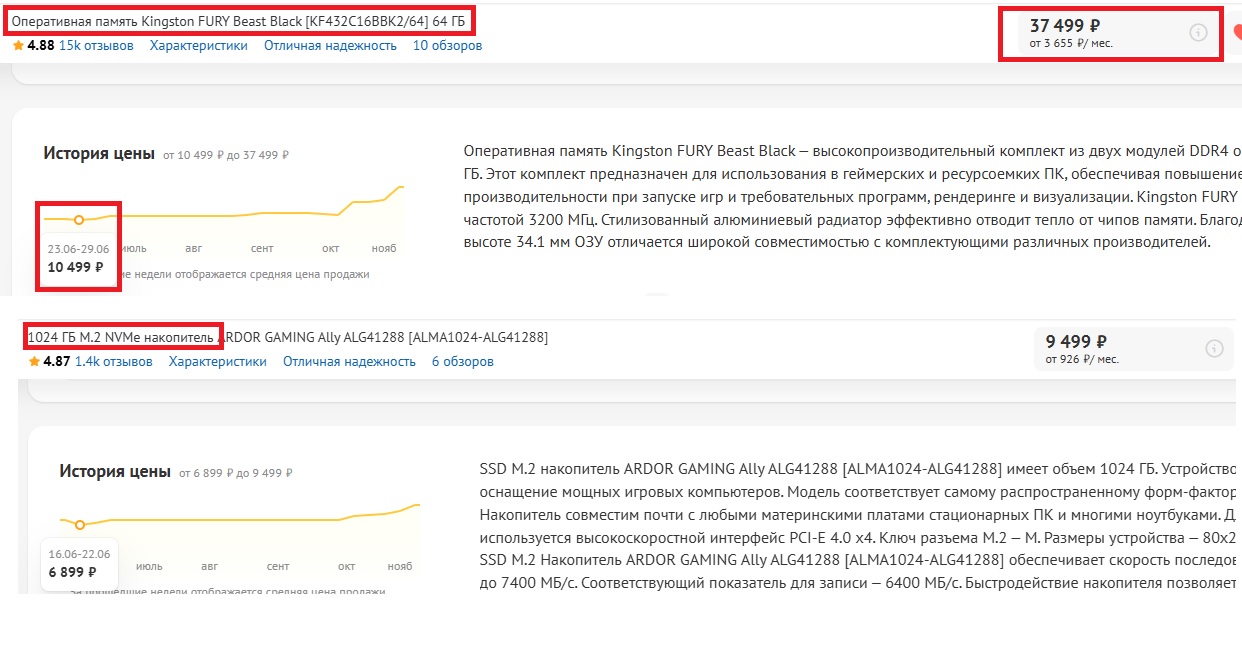Viewport: 1242px width, 653px height.
Task: Click the 16.06-22.06 date in the tooltip
Action: pos(79,554)
